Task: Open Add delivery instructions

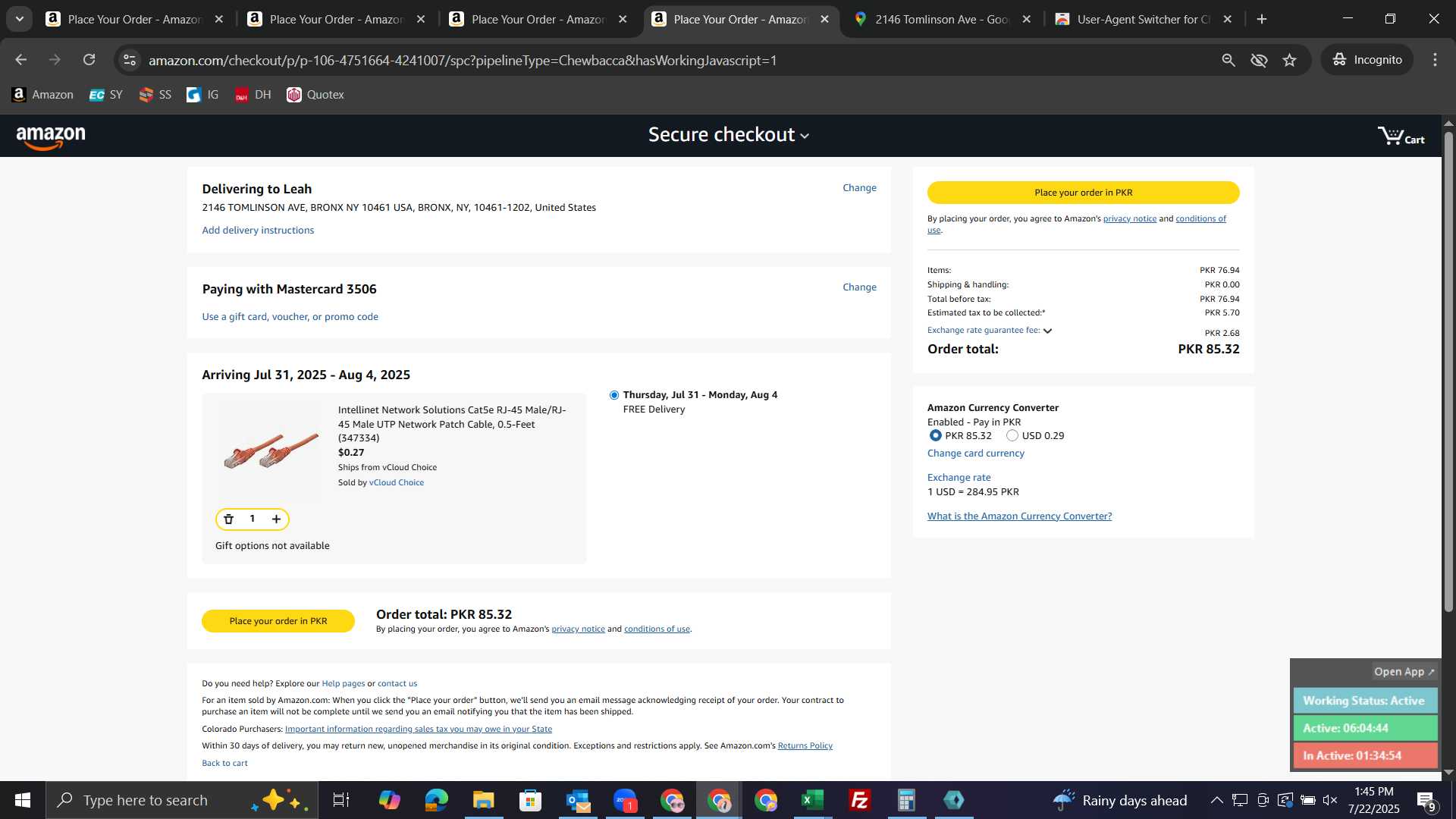Action: point(258,231)
